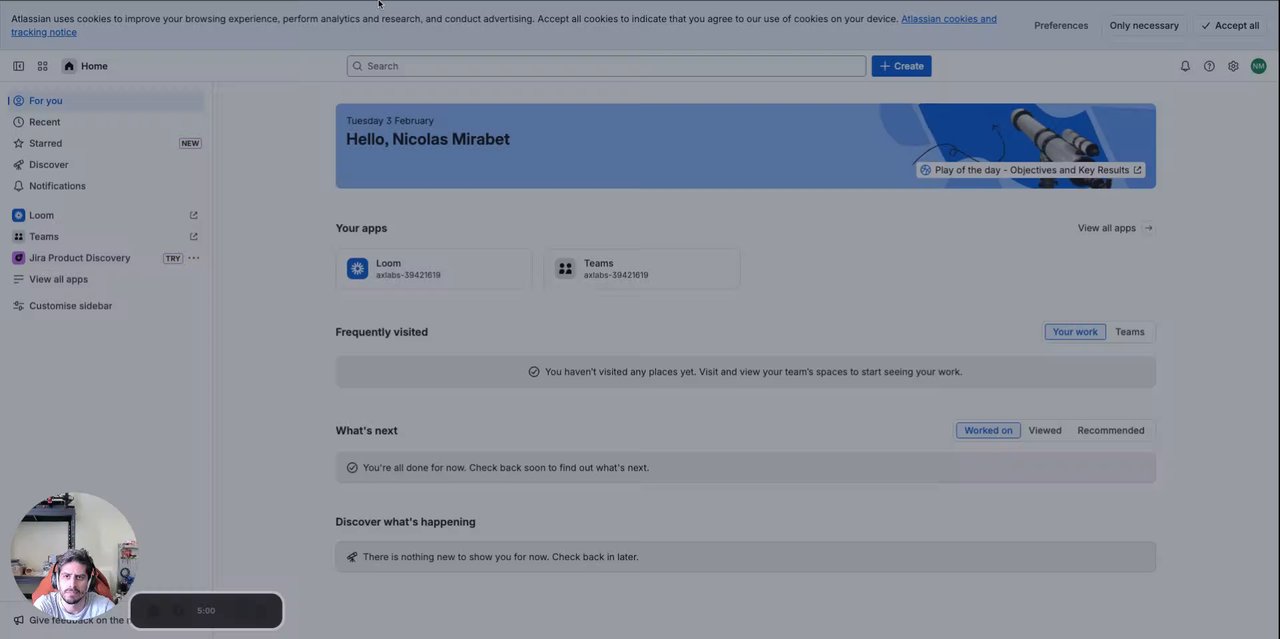Screen dimensions: 1280x639
Task: Collapse the sidebar using the panel icon
Action: [x=18, y=66]
